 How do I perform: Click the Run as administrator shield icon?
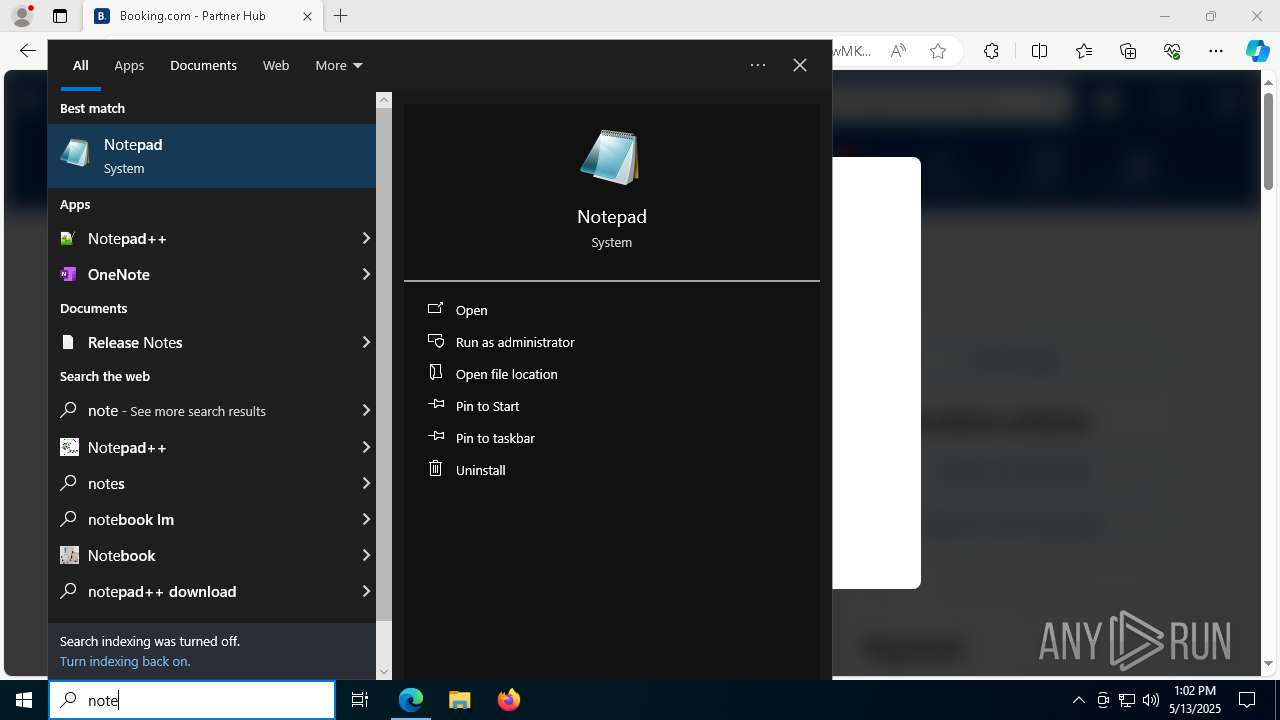tap(435, 341)
